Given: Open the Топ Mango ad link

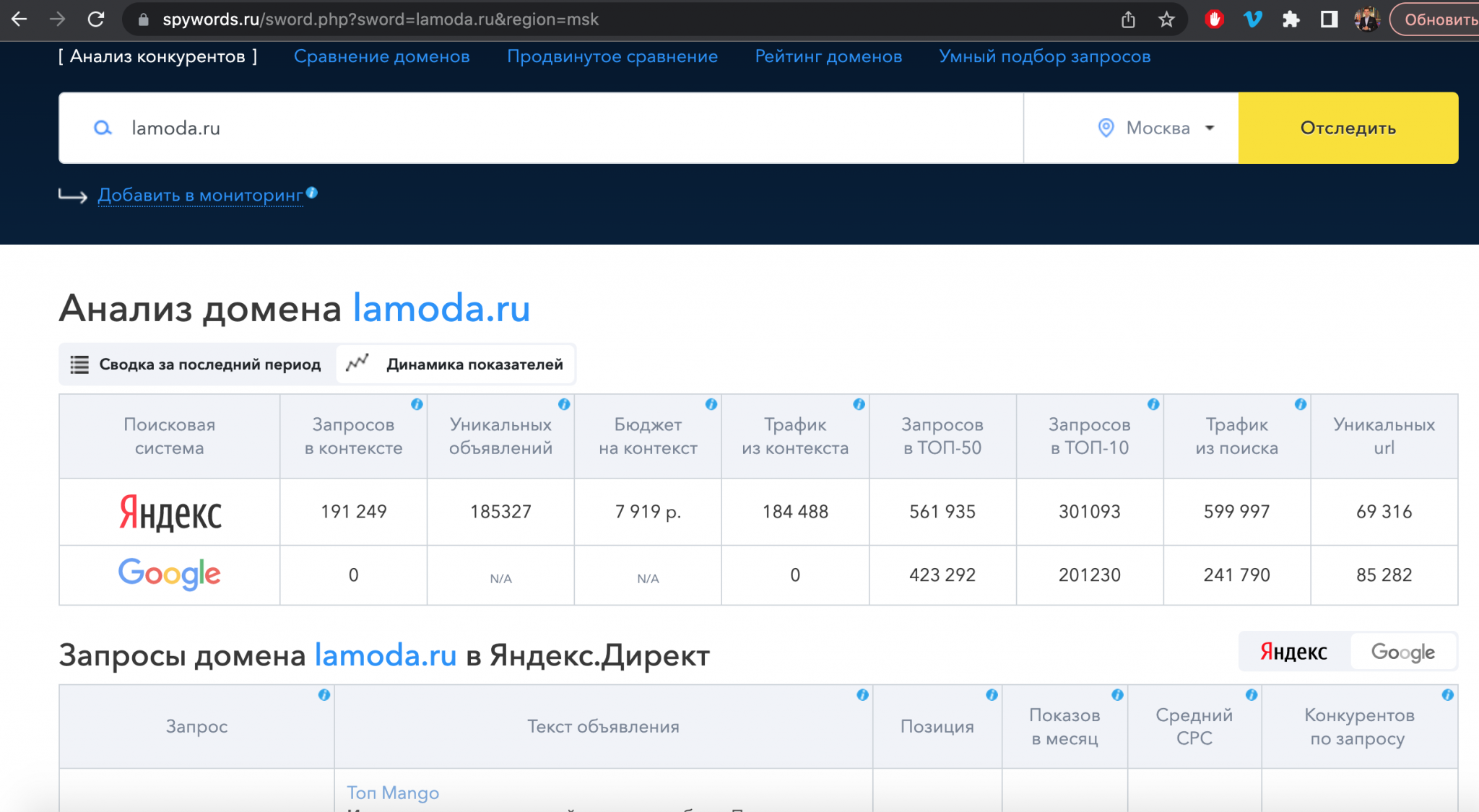Looking at the screenshot, I should (x=393, y=793).
